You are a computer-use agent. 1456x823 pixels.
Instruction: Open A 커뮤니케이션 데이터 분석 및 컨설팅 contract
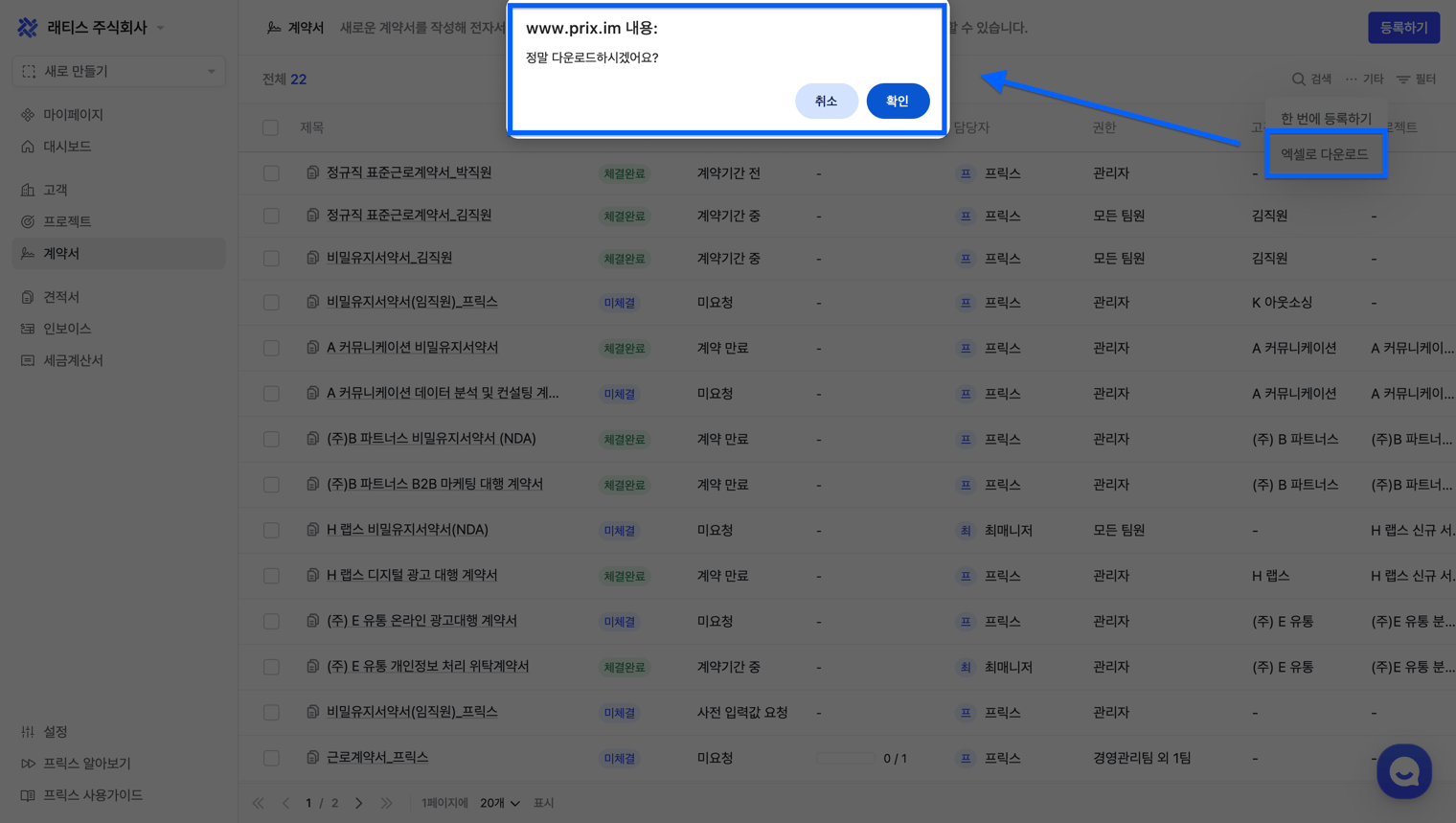pyautogui.click(x=443, y=393)
